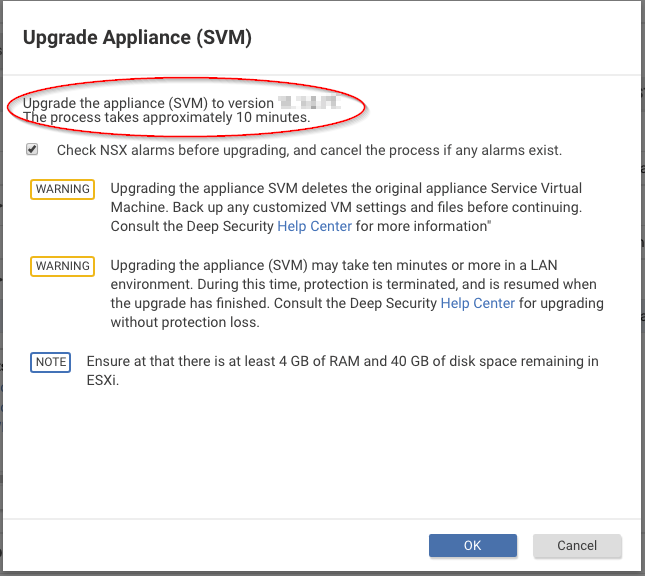The image size is (645, 576).
Task: Click the 'Check NSX alarms before upgrading' label text
Action: click(x=309, y=150)
